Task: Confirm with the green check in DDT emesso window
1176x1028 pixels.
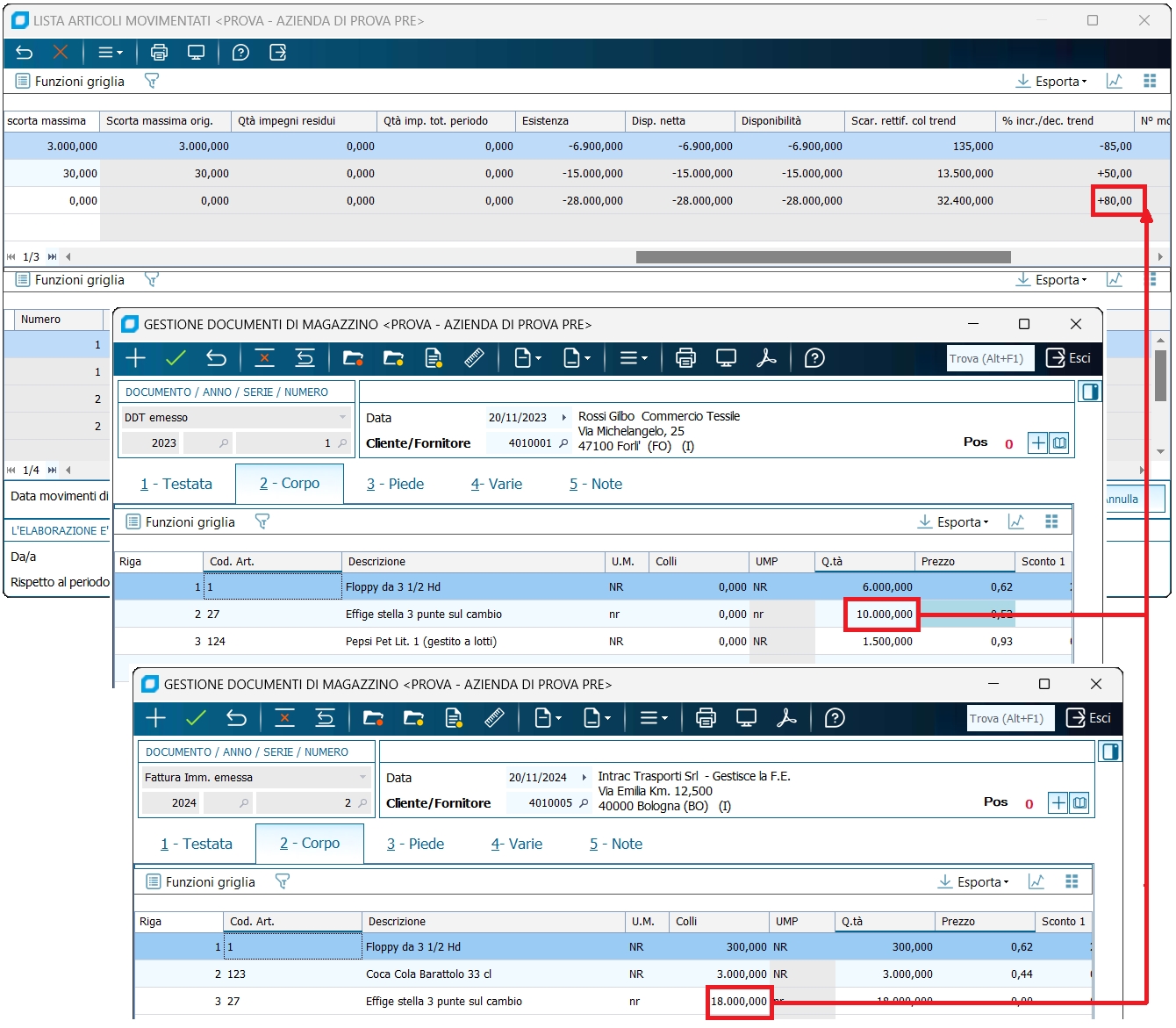Action: 176,358
